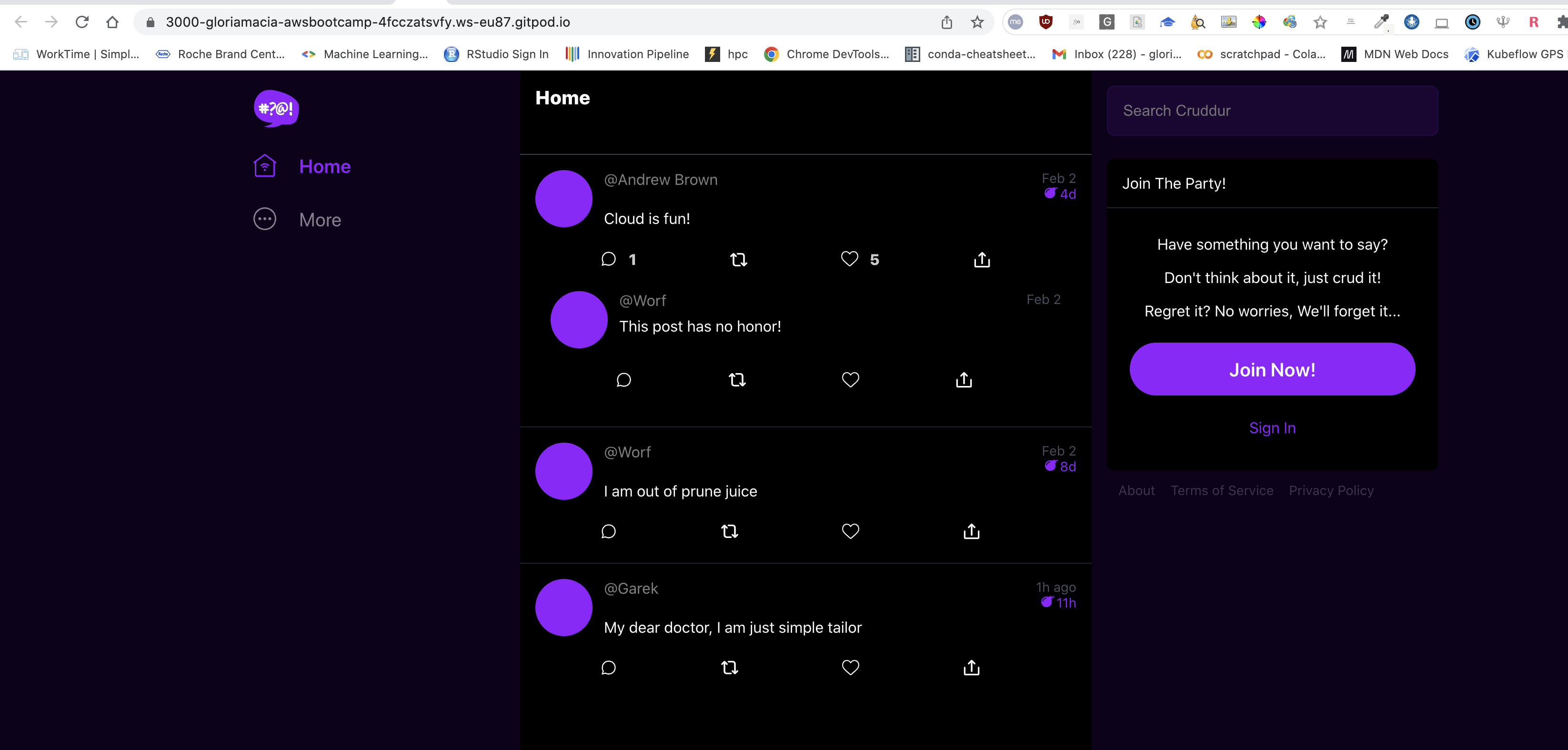Reply to the "Cloud is fun!" post
The height and width of the screenshot is (750, 1568).
click(608, 259)
